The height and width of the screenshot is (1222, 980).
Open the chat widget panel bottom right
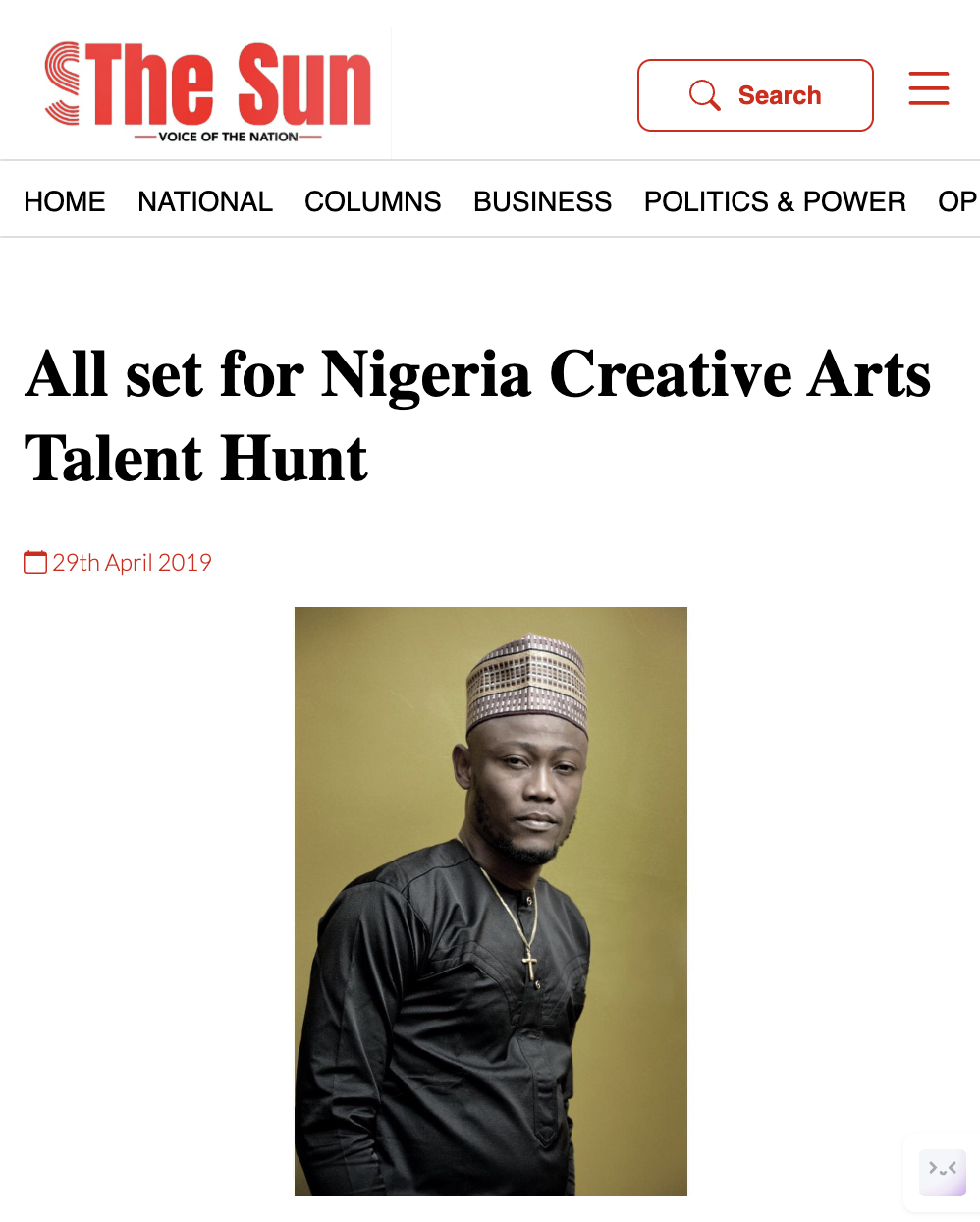coord(942,1172)
